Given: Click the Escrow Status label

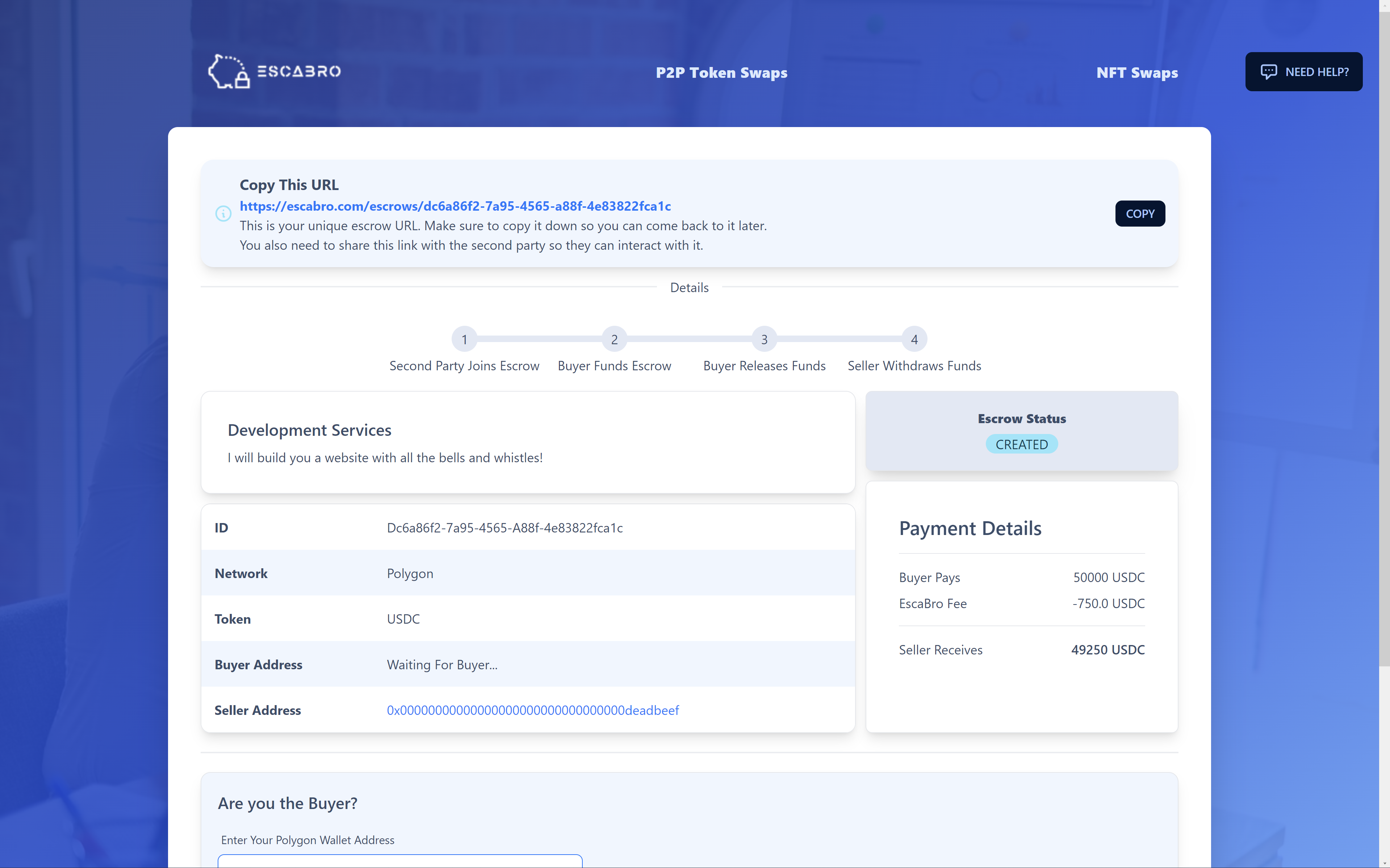Looking at the screenshot, I should tap(1021, 418).
